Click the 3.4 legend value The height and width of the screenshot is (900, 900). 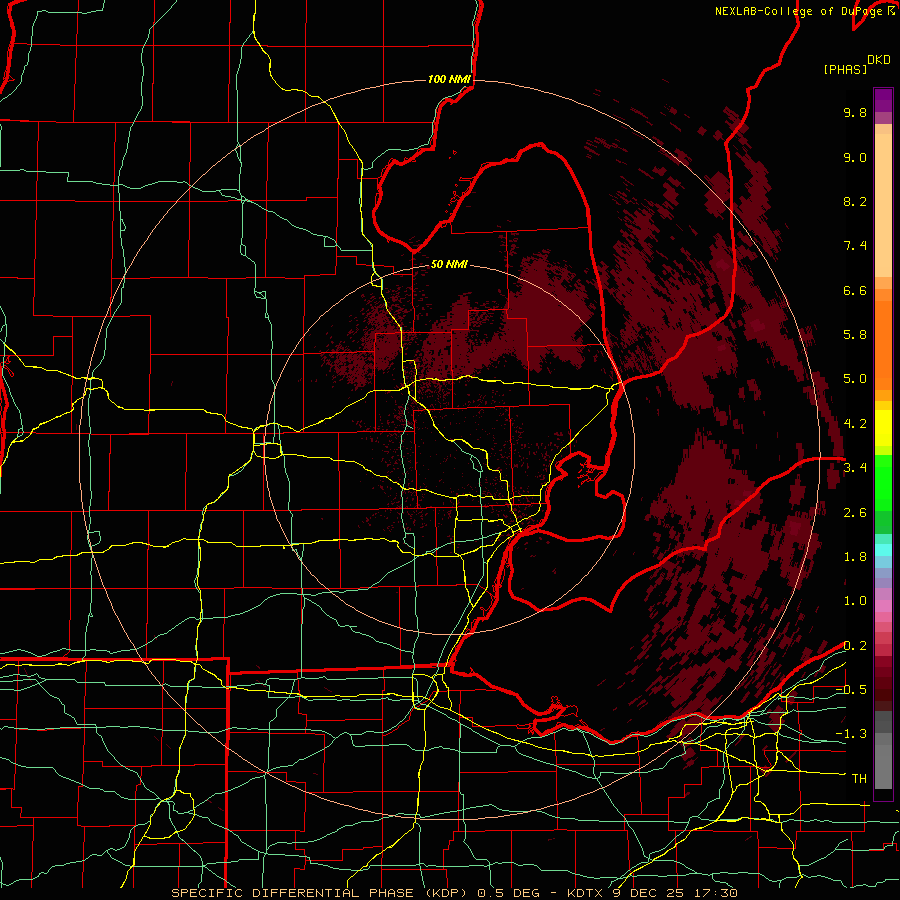[855, 468]
